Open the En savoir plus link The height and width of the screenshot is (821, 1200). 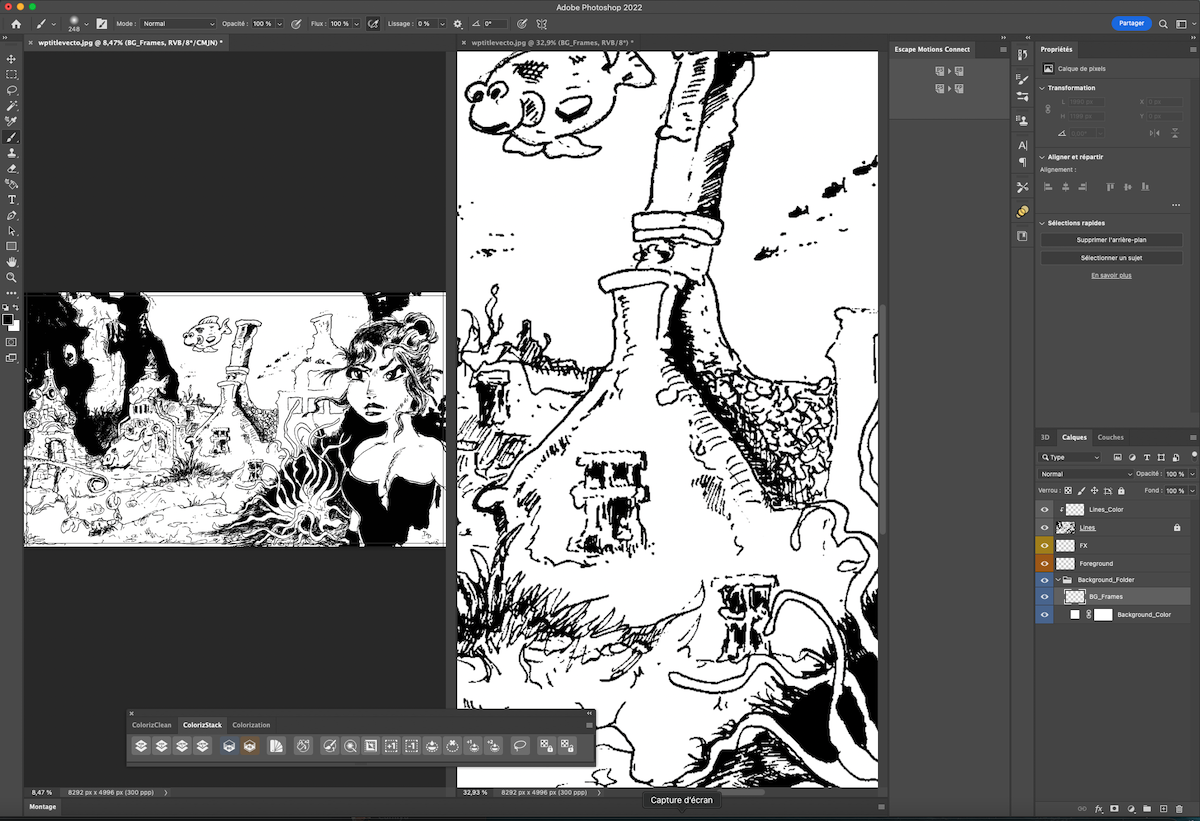[x=1111, y=275]
